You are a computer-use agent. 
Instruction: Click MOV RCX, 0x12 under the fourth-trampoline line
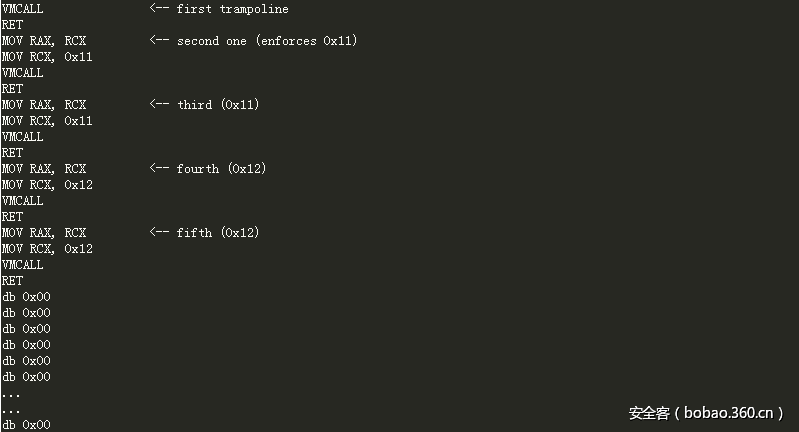pyautogui.click(x=47, y=185)
